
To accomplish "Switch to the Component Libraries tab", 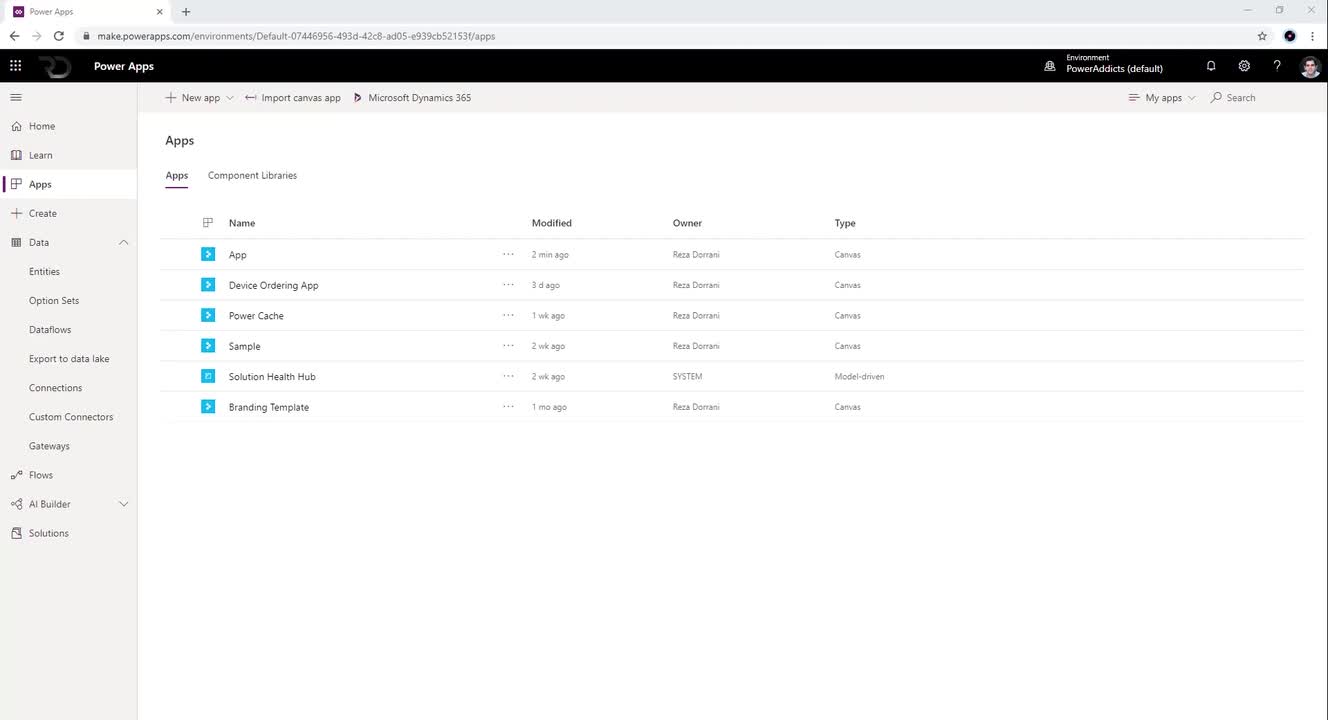I will click(252, 176).
